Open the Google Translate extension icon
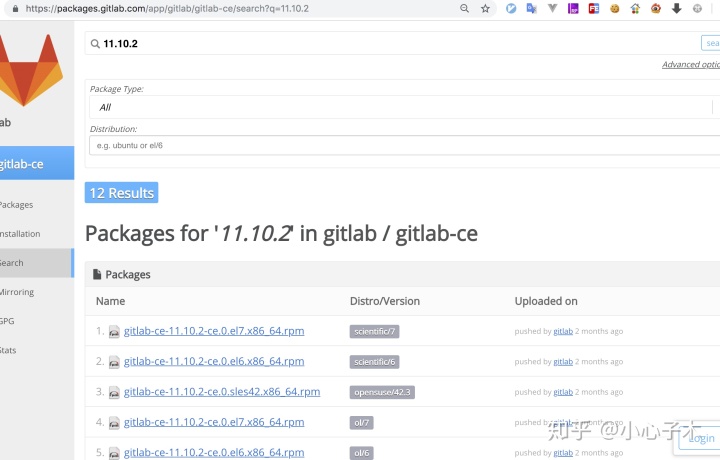The height and width of the screenshot is (460, 720). click(x=532, y=8)
